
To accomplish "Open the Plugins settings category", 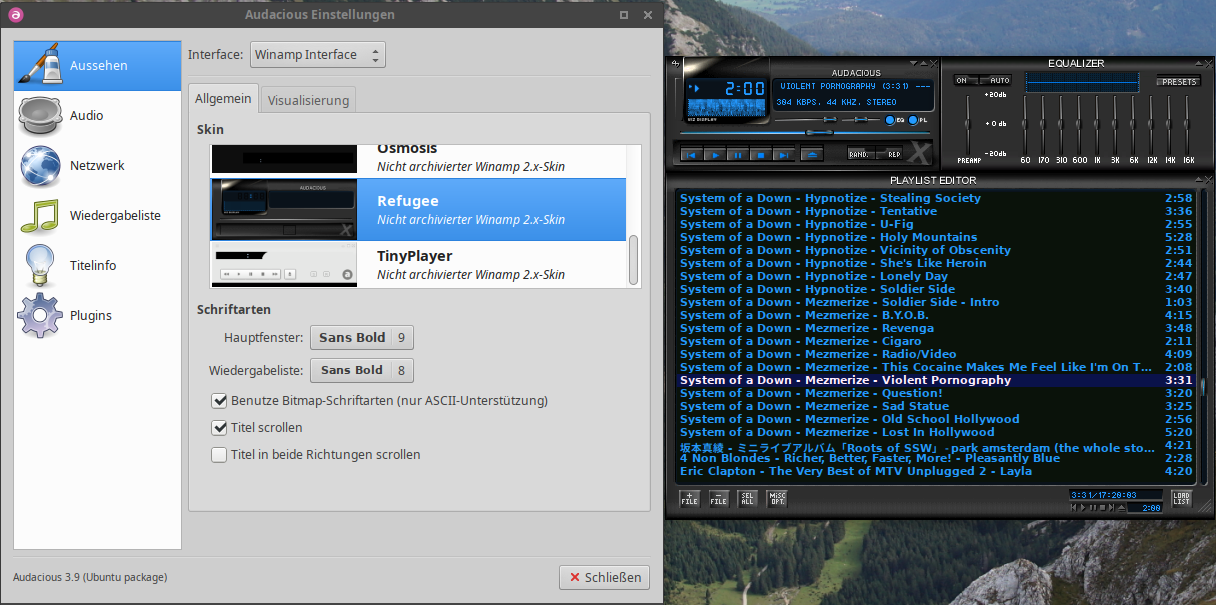I will [97, 315].
